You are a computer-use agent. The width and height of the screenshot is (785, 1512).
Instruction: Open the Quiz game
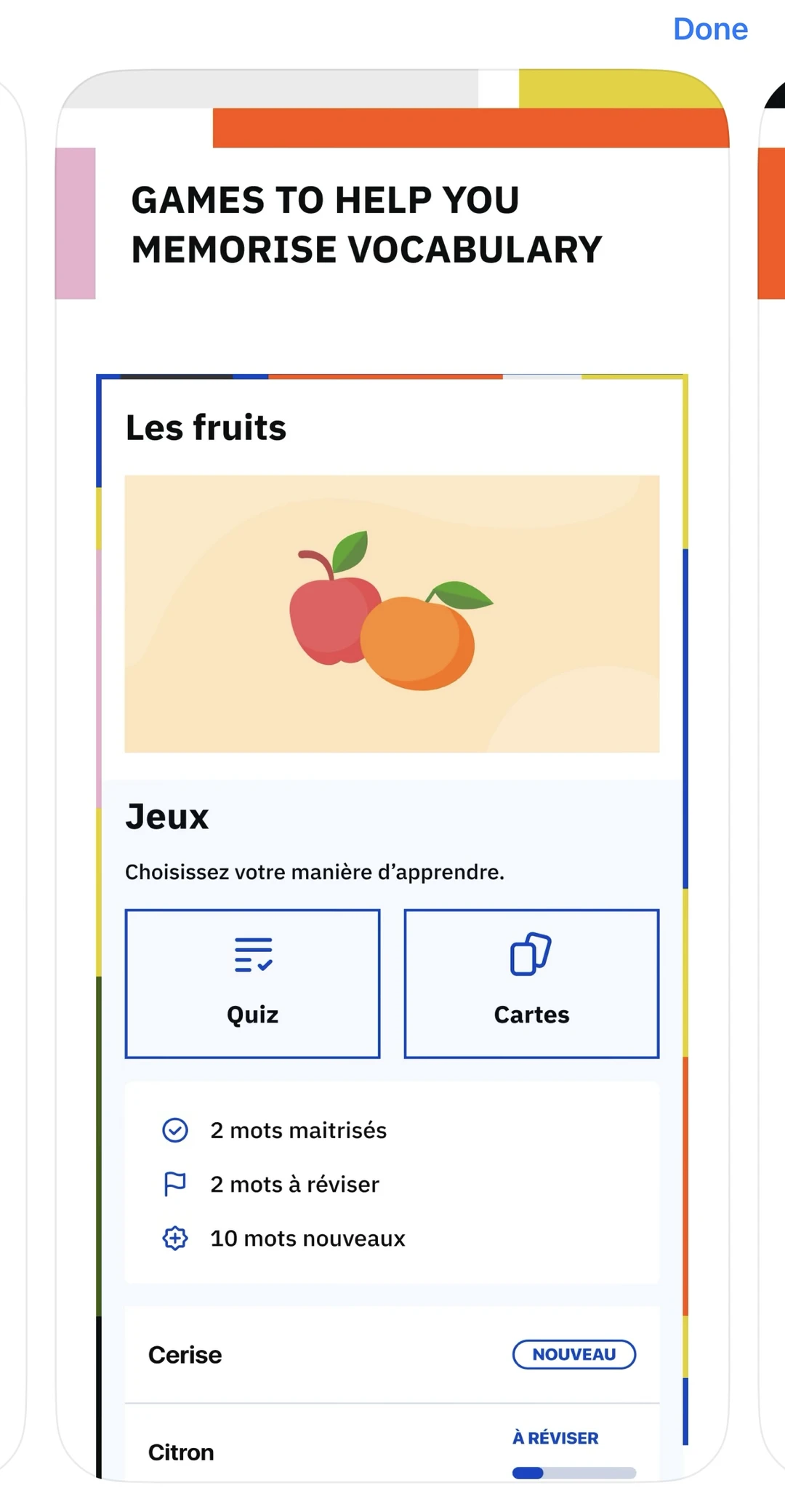[252, 983]
